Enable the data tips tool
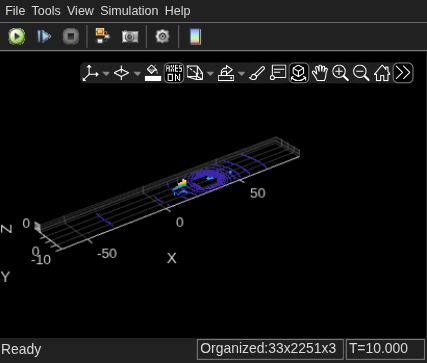 [x=278, y=73]
